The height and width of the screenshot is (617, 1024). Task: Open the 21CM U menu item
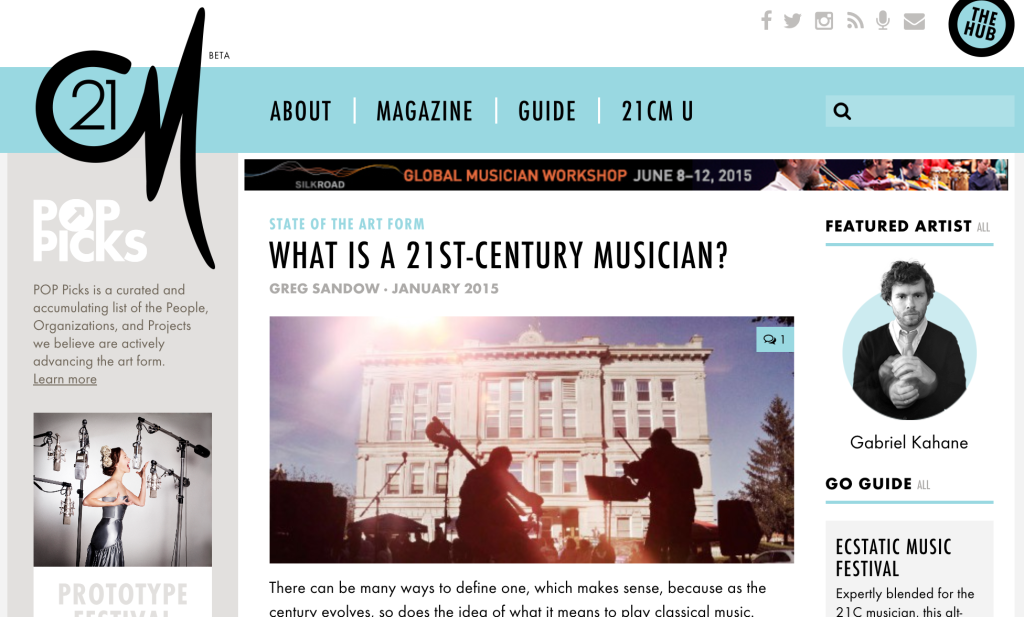point(657,111)
